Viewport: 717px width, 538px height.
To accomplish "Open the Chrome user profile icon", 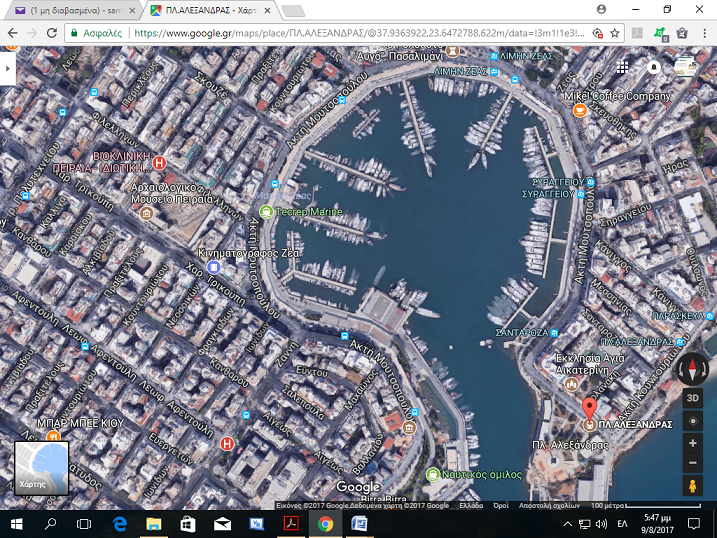I will tap(601, 9).
